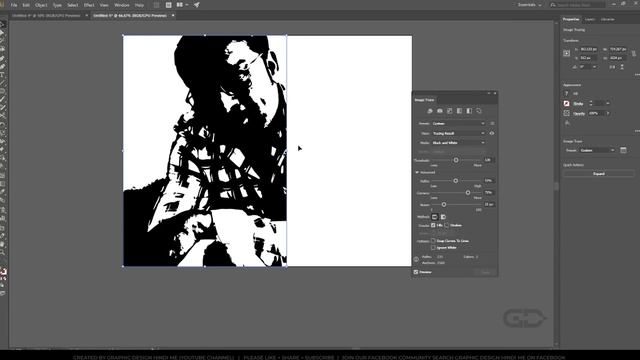
Task: Toggle the Fills checkbox
Action: tap(433, 225)
